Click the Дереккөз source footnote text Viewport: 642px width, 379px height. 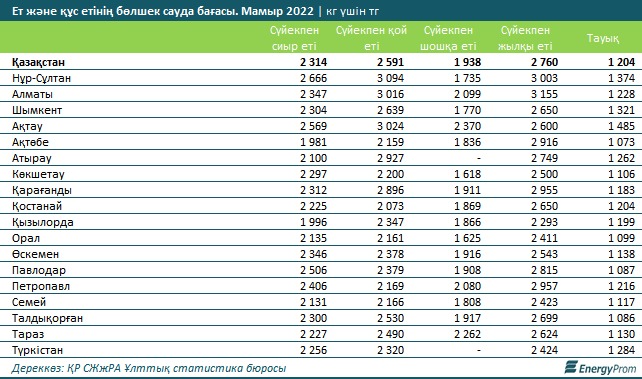coord(149,369)
